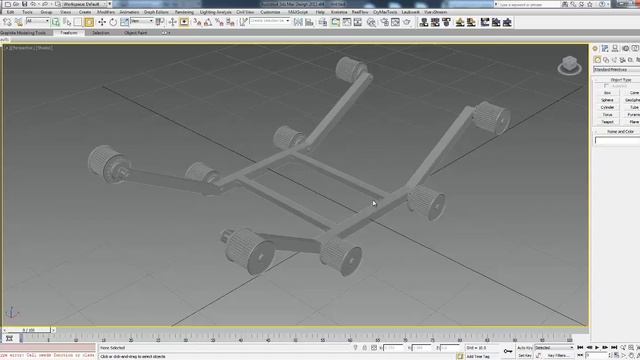Viewport: 640px width, 360px height.
Task: Toggle the 3D Snaps icon
Action: pyautogui.click(x=197, y=22)
